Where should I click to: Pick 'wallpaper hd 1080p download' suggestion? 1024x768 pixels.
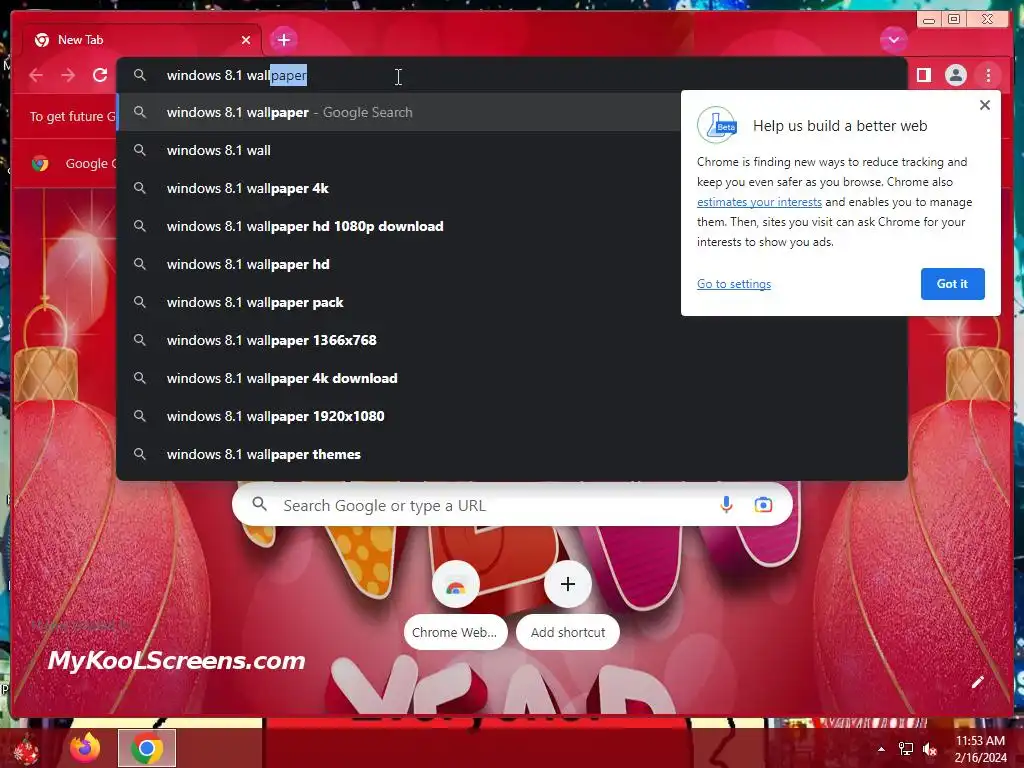coord(399,226)
